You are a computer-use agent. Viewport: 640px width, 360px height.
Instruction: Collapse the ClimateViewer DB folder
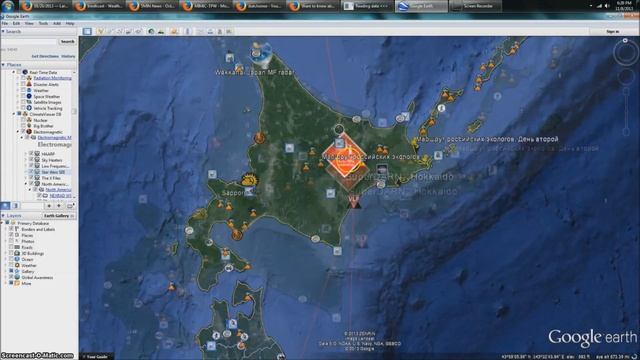pos(13,114)
